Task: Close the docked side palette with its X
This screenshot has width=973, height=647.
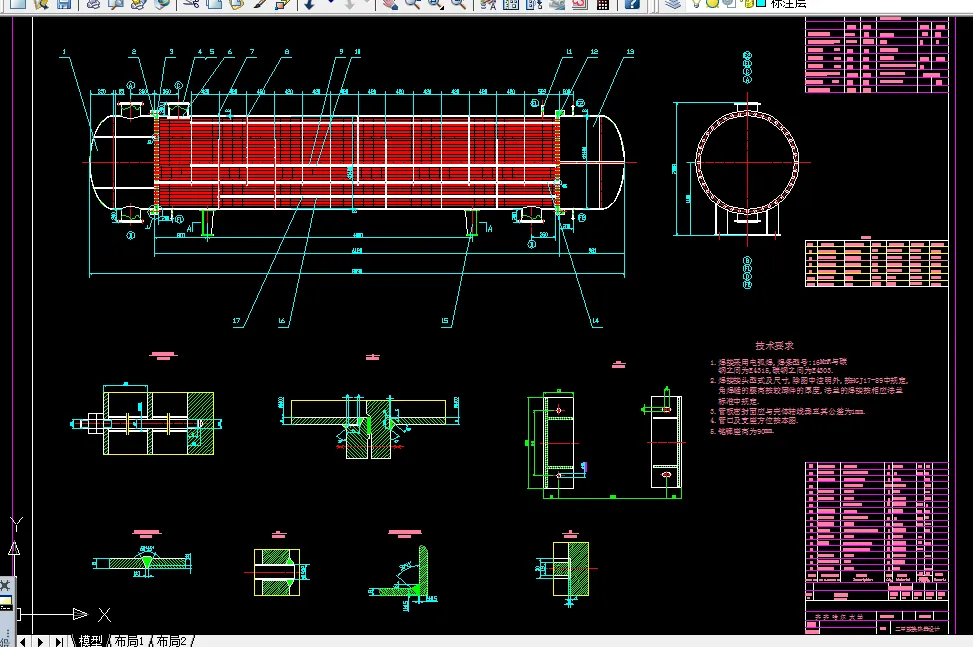Action: coord(5,584)
